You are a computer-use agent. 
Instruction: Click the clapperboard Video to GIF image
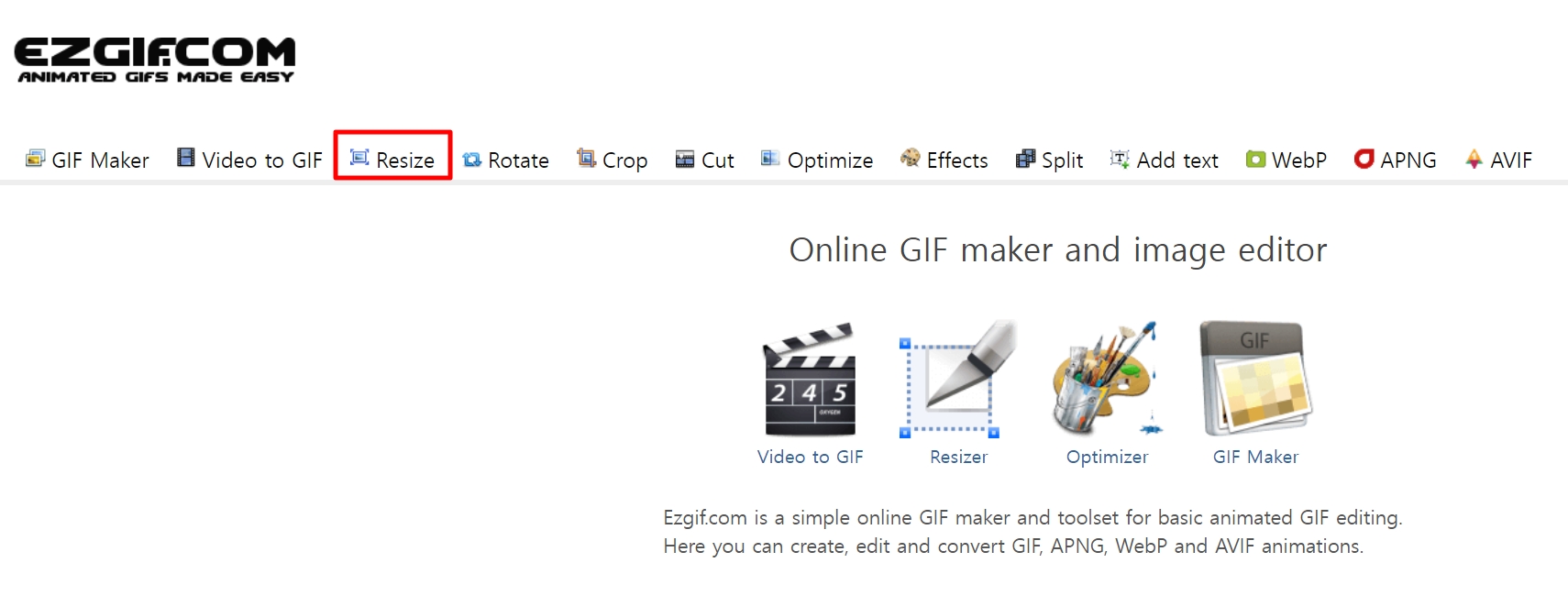[x=810, y=380]
